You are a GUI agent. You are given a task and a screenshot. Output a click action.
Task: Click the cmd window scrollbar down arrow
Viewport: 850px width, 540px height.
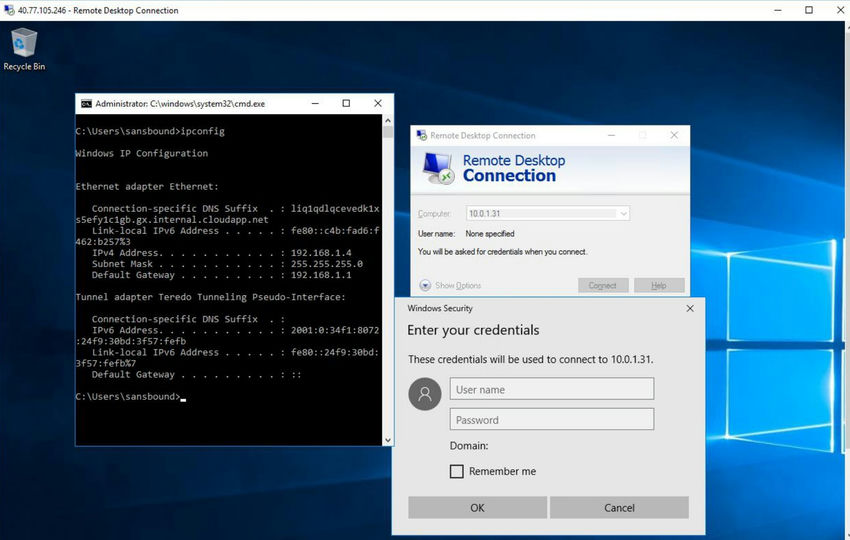tap(388, 440)
